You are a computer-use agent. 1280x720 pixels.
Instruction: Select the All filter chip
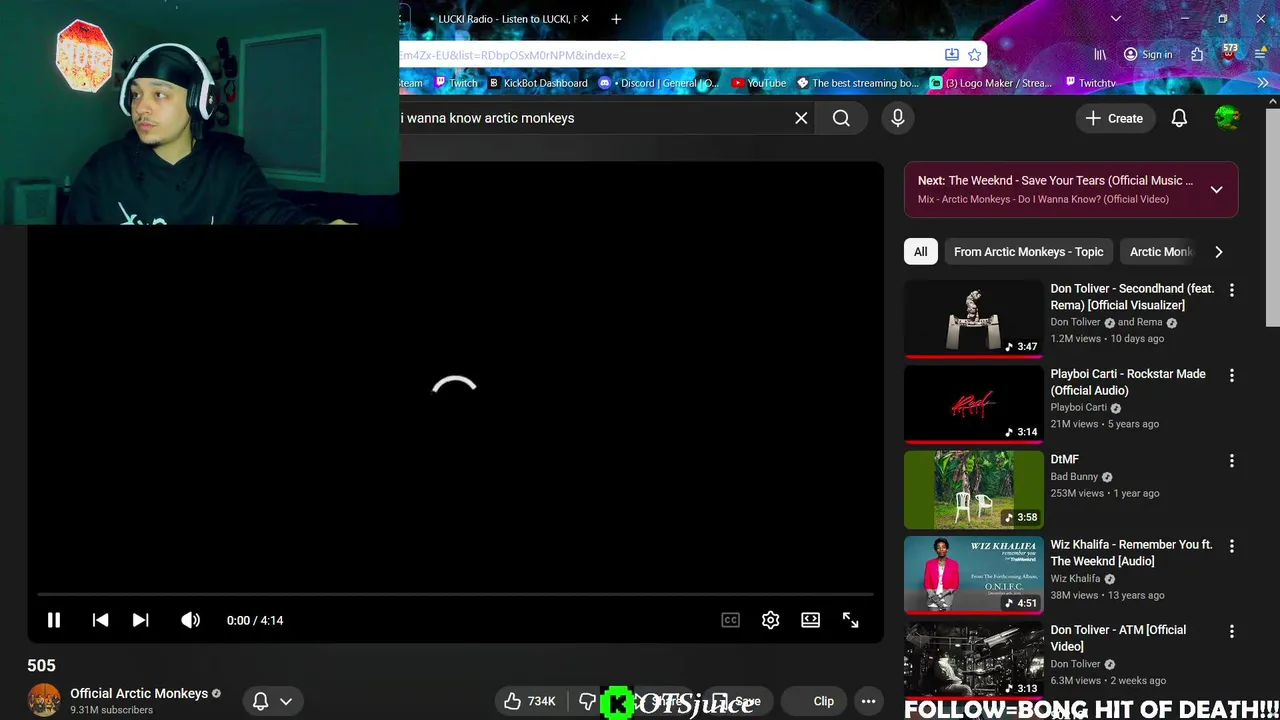coord(920,252)
